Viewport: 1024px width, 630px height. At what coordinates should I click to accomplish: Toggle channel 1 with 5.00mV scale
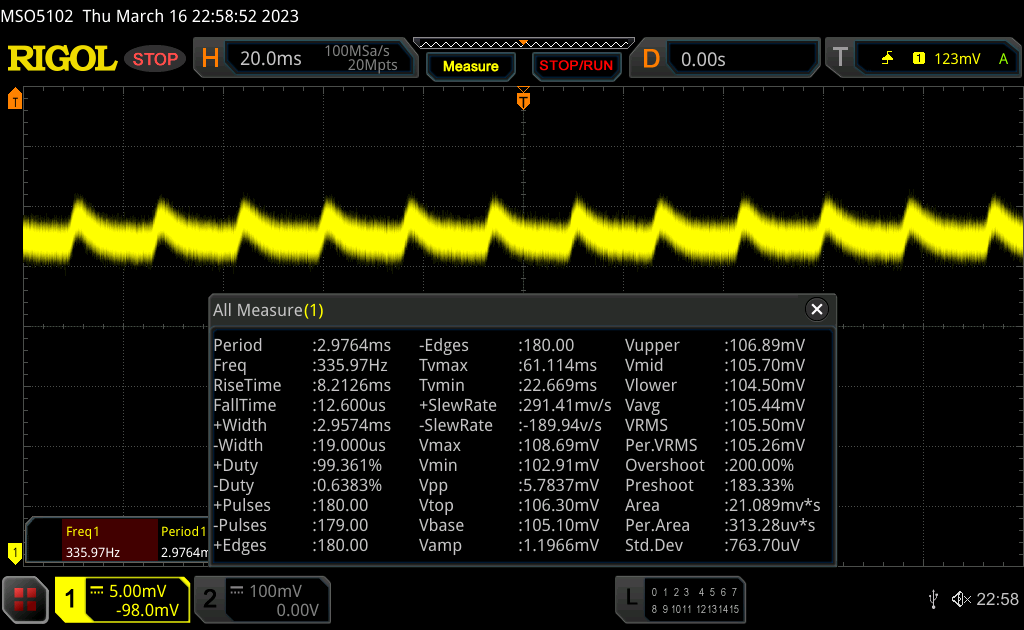point(122,599)
